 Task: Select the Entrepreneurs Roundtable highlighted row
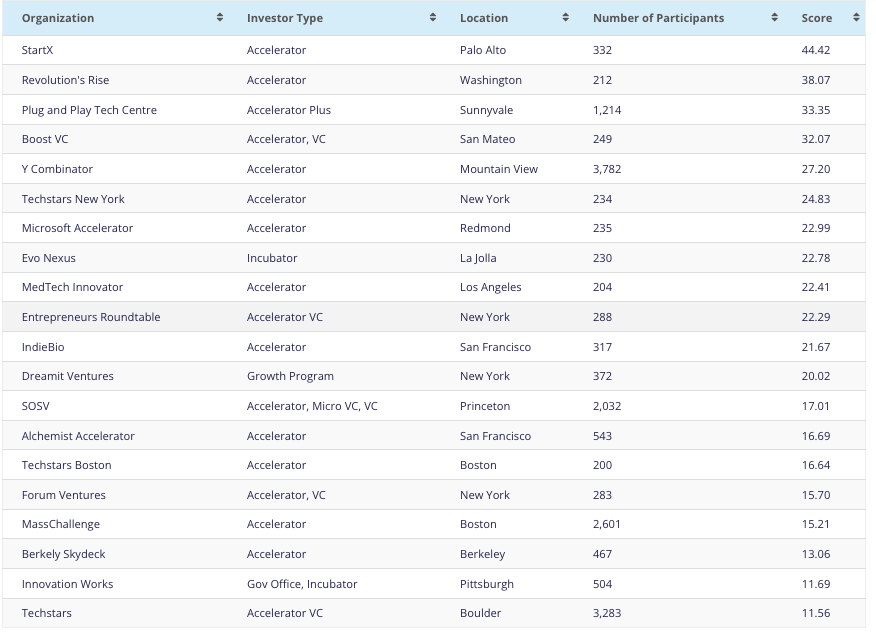tap(91, 317)
